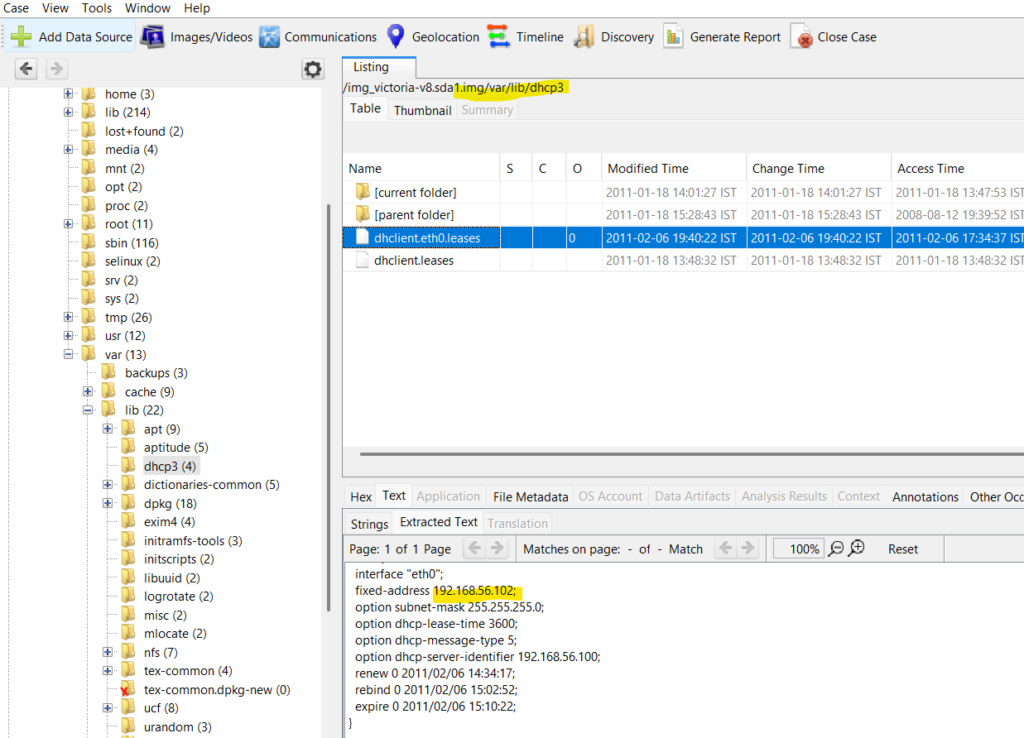Image resolution: width=1024 pixels, height=738 pixels.
Task: Click the Generate Report icon
Action: coord(673,37)
